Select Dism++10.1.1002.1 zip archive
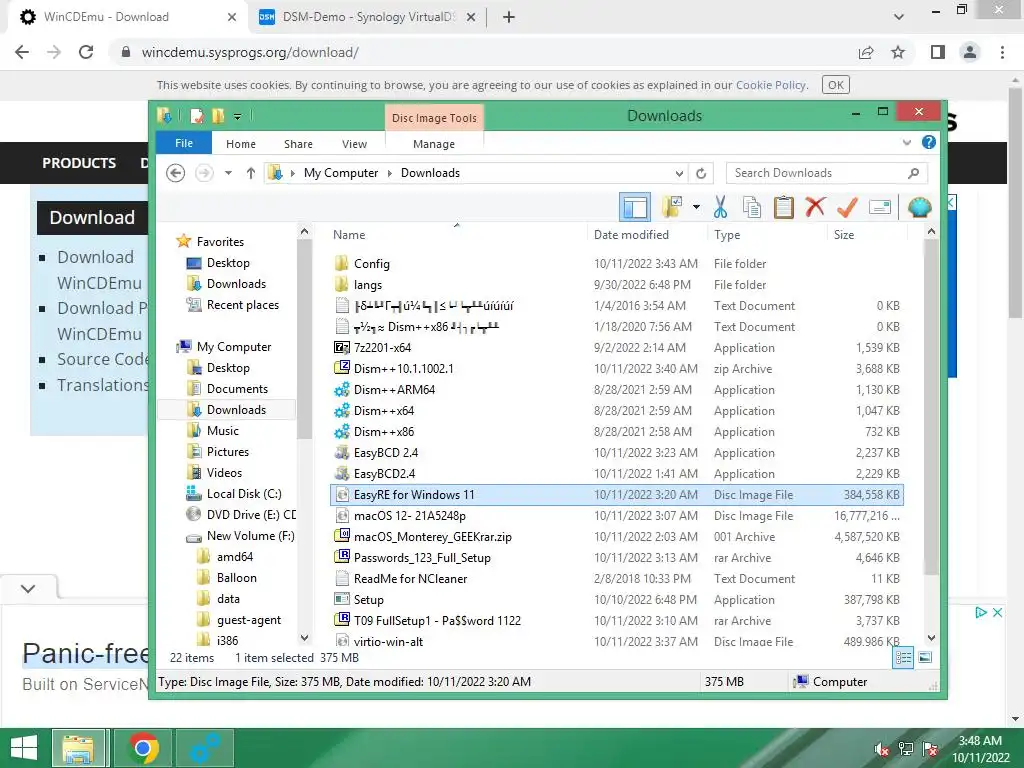Image resolution: width=1024 pixels, height=768 pixels. point(617,368)
